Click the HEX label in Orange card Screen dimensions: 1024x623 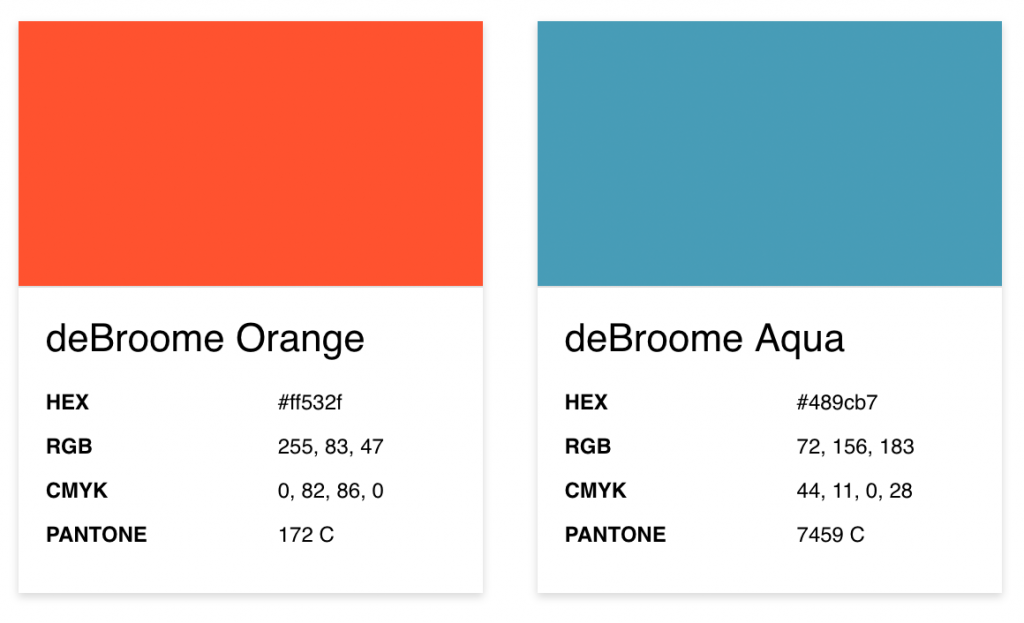67,402
